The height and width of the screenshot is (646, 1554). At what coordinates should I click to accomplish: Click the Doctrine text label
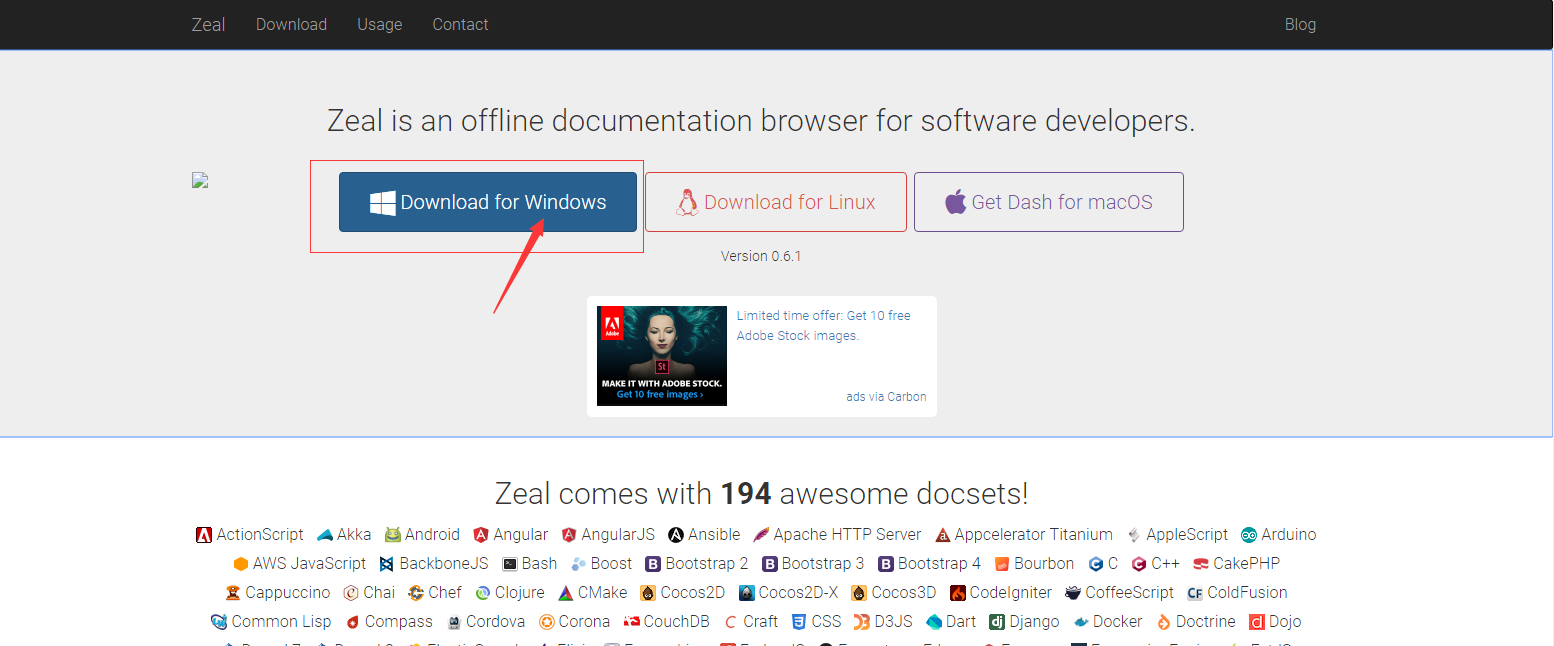pyautogui.click(x=1206, y=622)
